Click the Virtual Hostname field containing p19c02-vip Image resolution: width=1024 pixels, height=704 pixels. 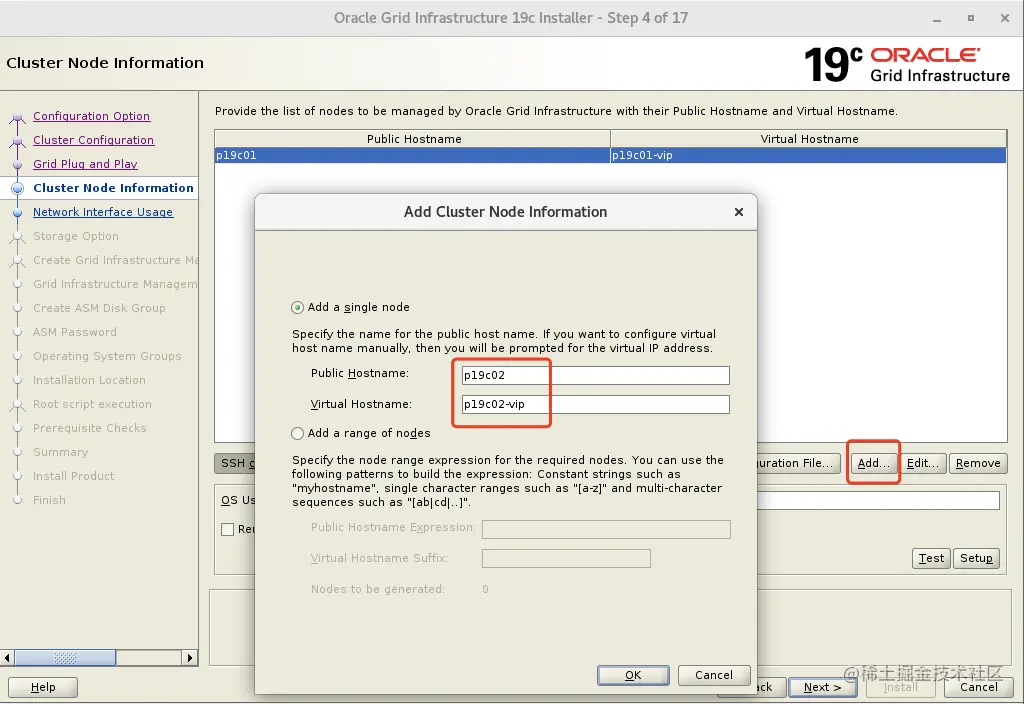coord(595,404)
